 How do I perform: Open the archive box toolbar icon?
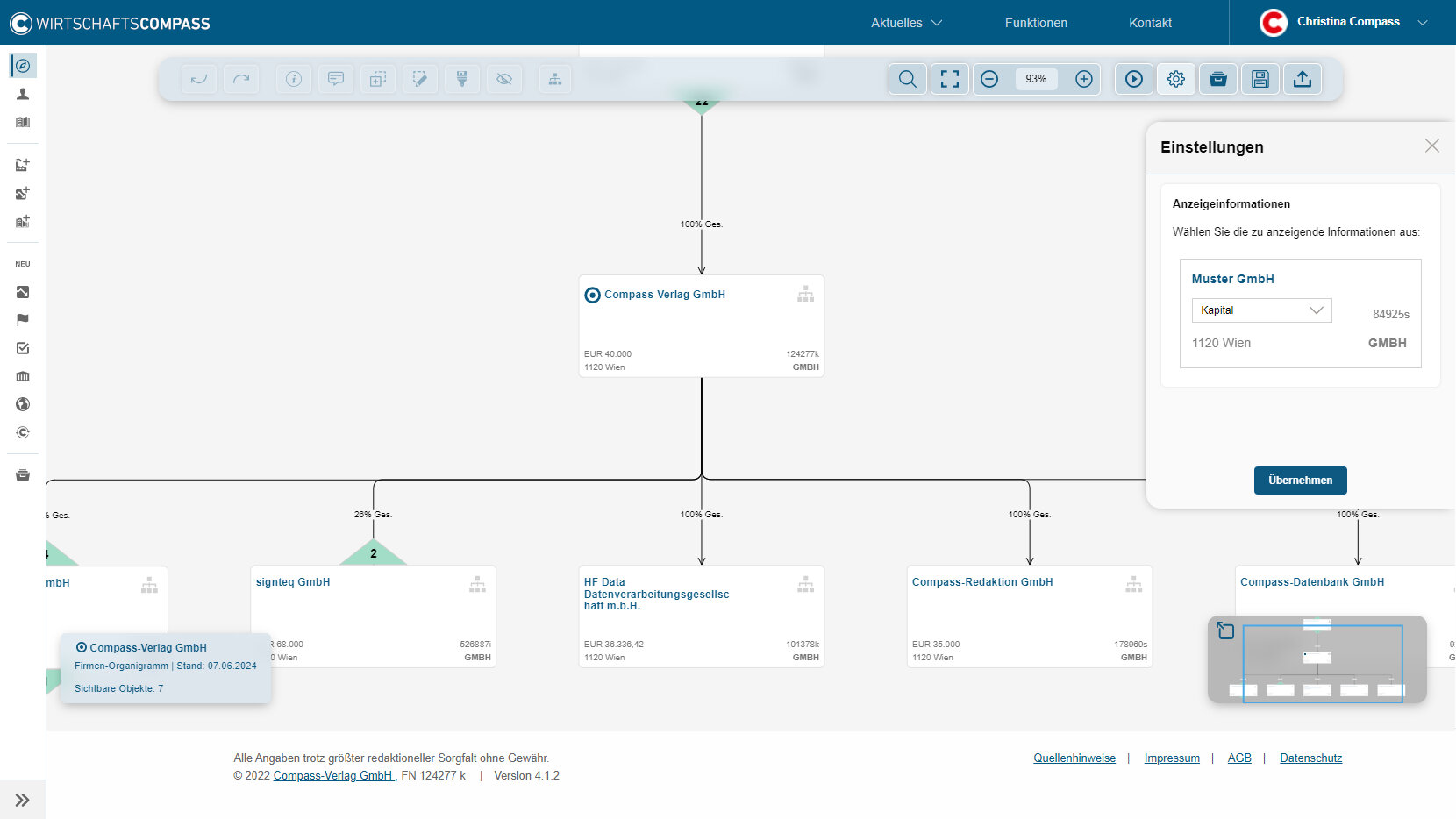pos(1218,79)
